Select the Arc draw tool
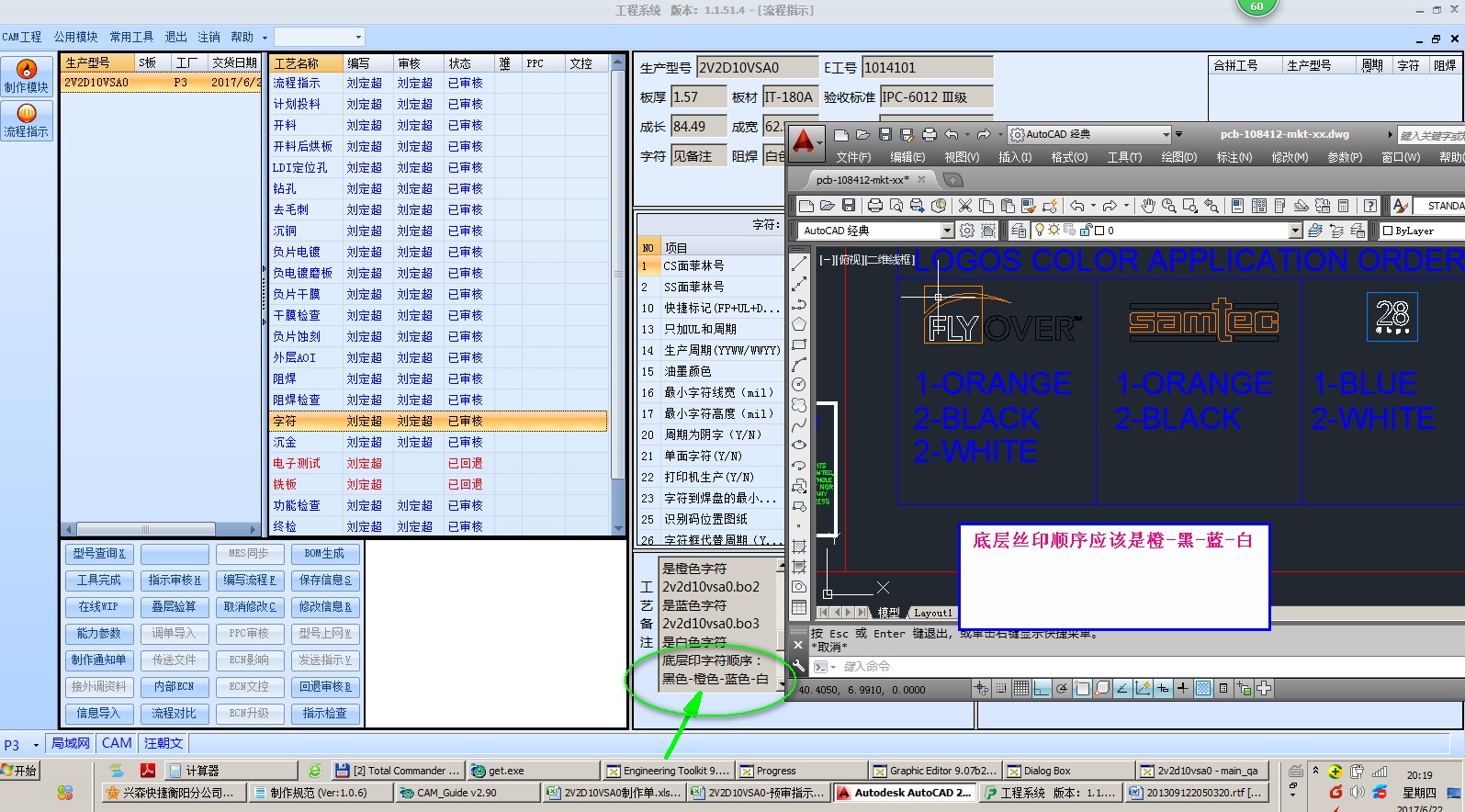 tap(799, 364)
